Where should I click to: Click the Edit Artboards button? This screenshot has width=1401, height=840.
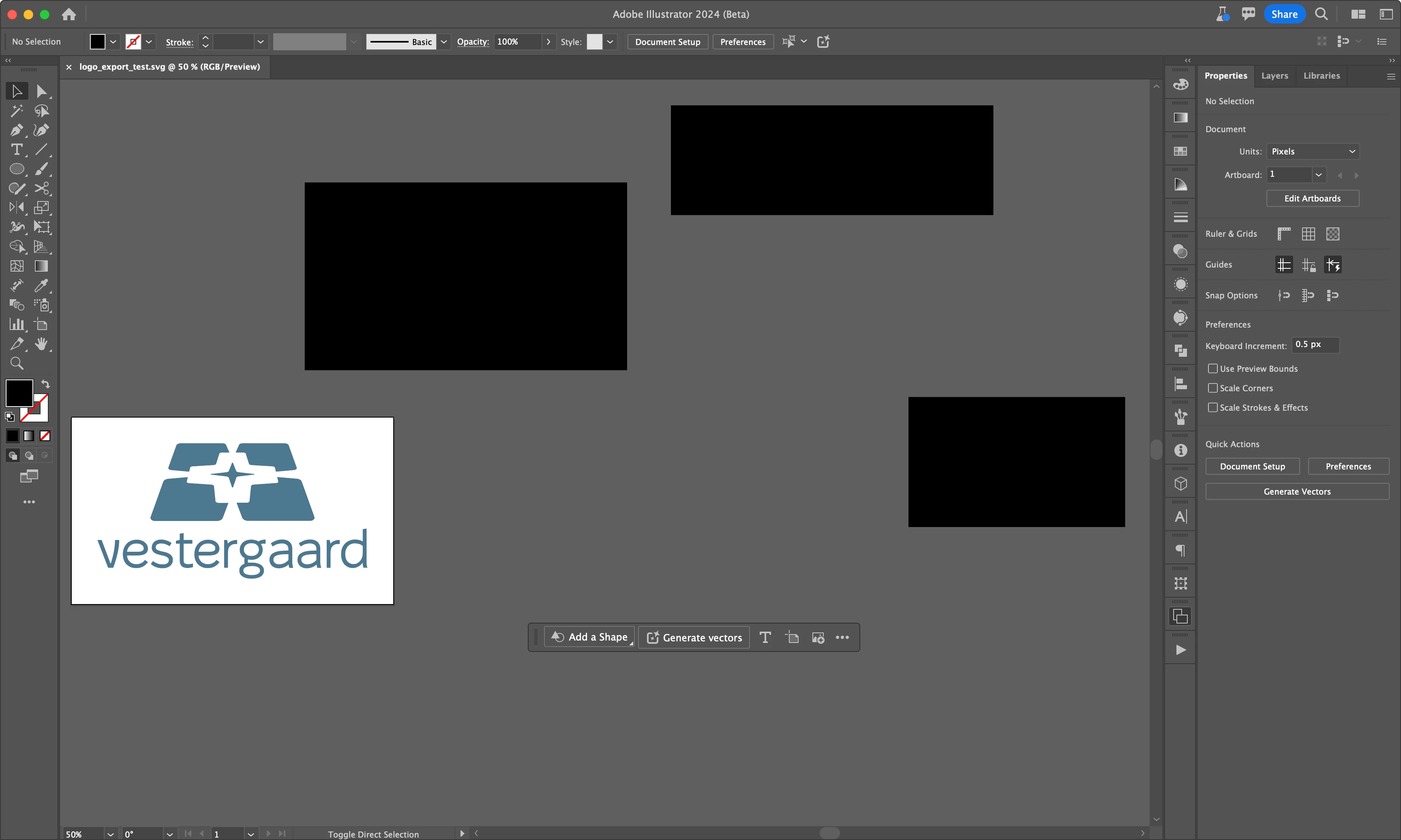pos(1312,198)
